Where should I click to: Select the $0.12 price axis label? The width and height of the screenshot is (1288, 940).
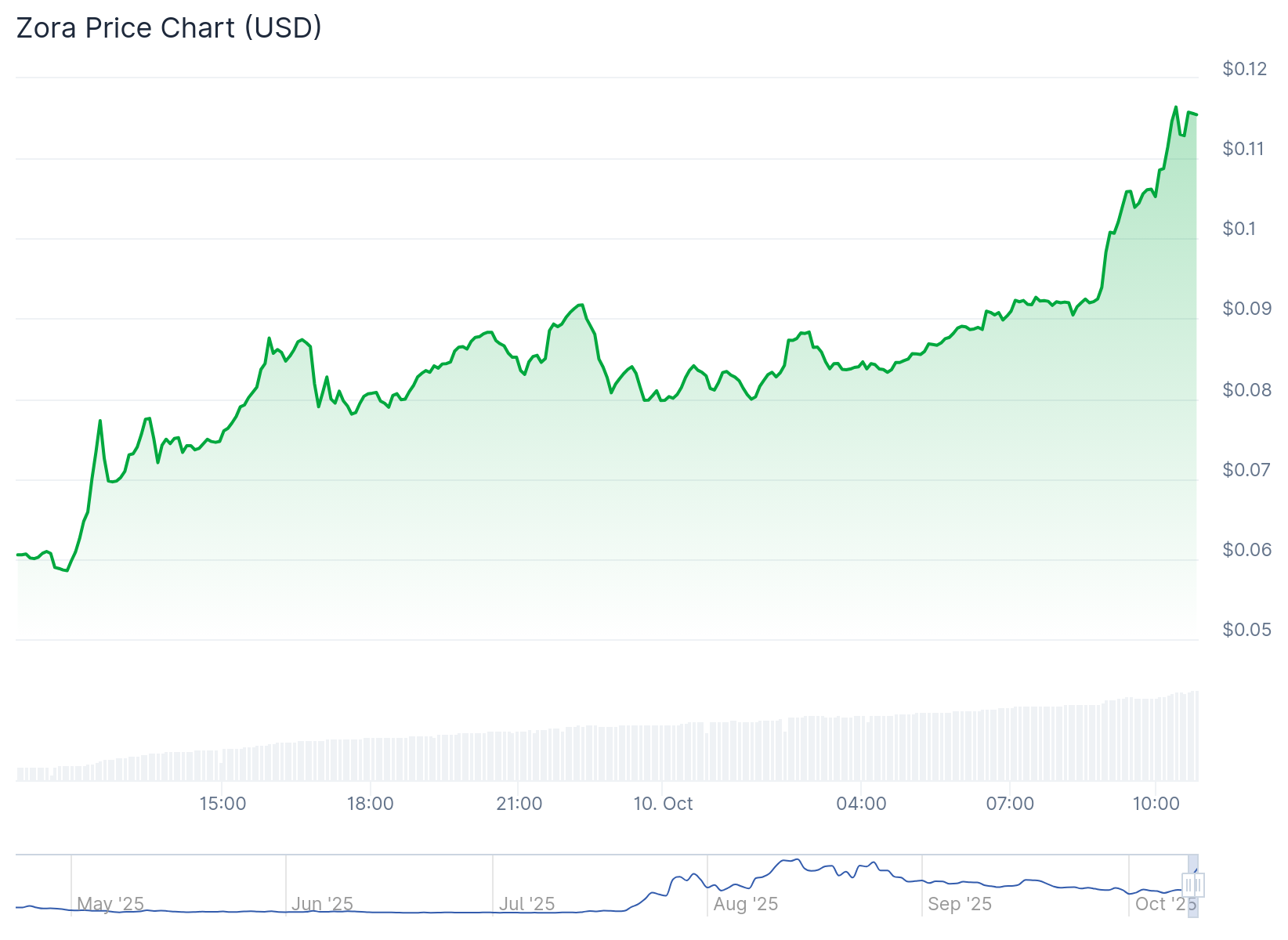(x=1244, y=69)
